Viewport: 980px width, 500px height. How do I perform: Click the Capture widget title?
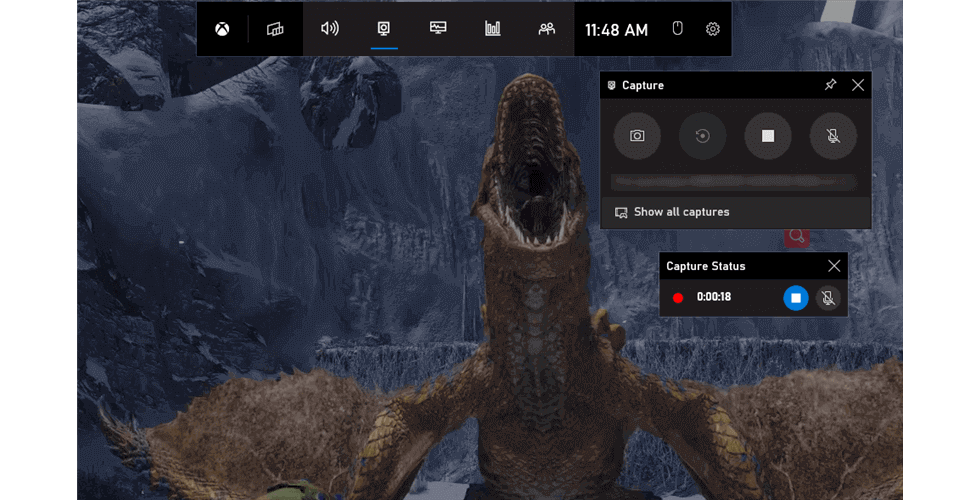pos(642,86)
